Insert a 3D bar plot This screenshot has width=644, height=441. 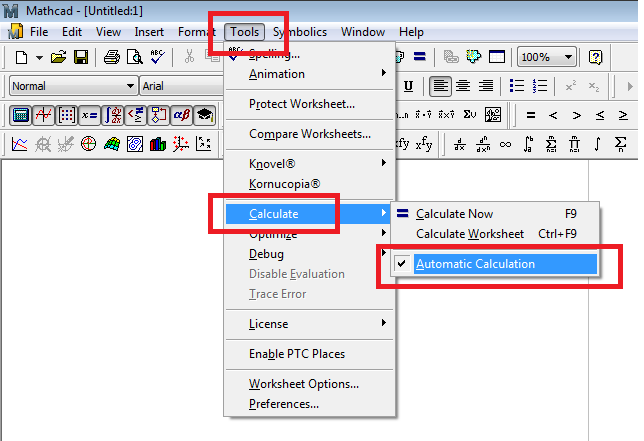158,144
